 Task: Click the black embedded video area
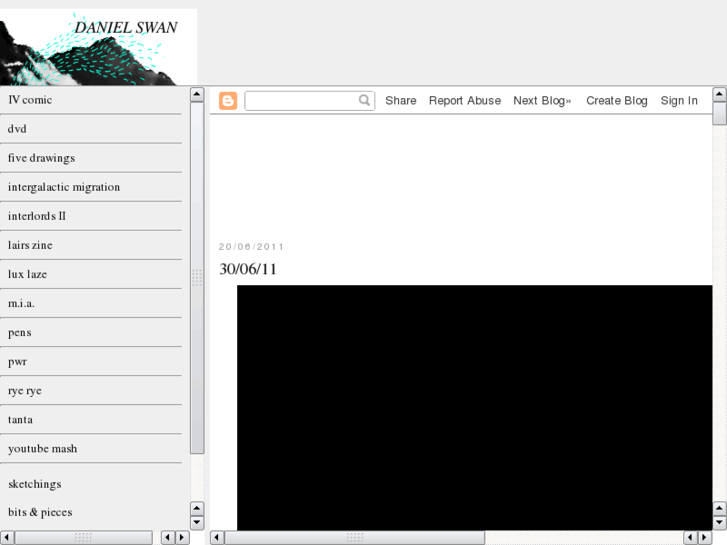(474, 407)
